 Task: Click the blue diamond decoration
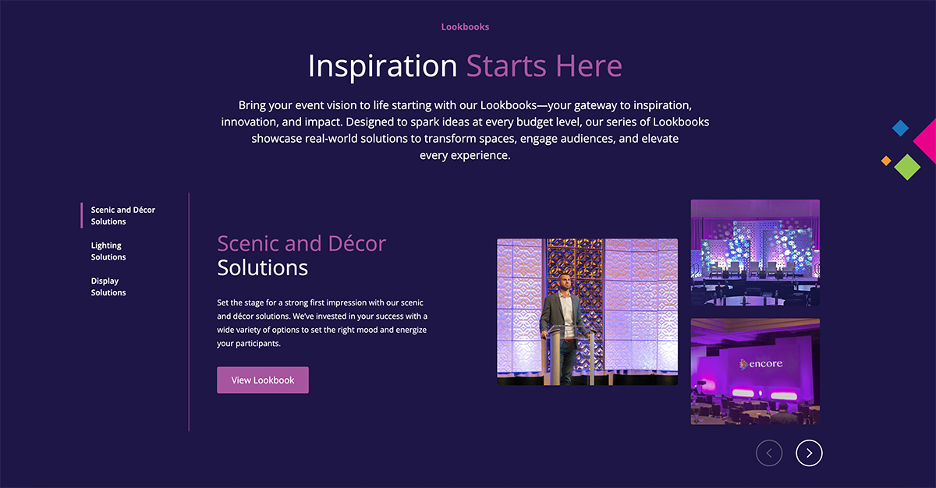[900, 128]
